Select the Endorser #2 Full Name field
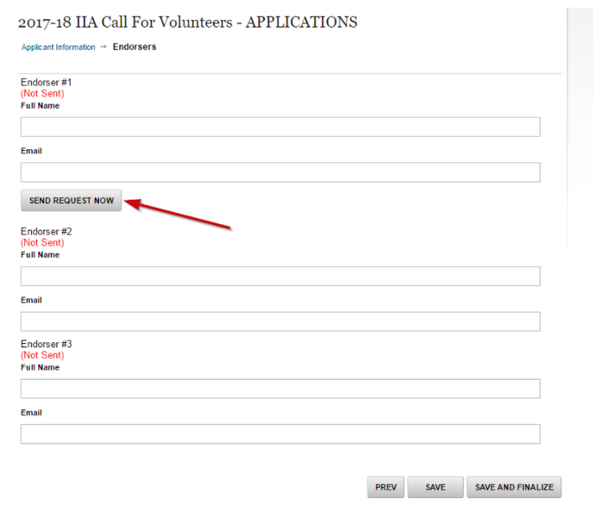 (280, 276)
